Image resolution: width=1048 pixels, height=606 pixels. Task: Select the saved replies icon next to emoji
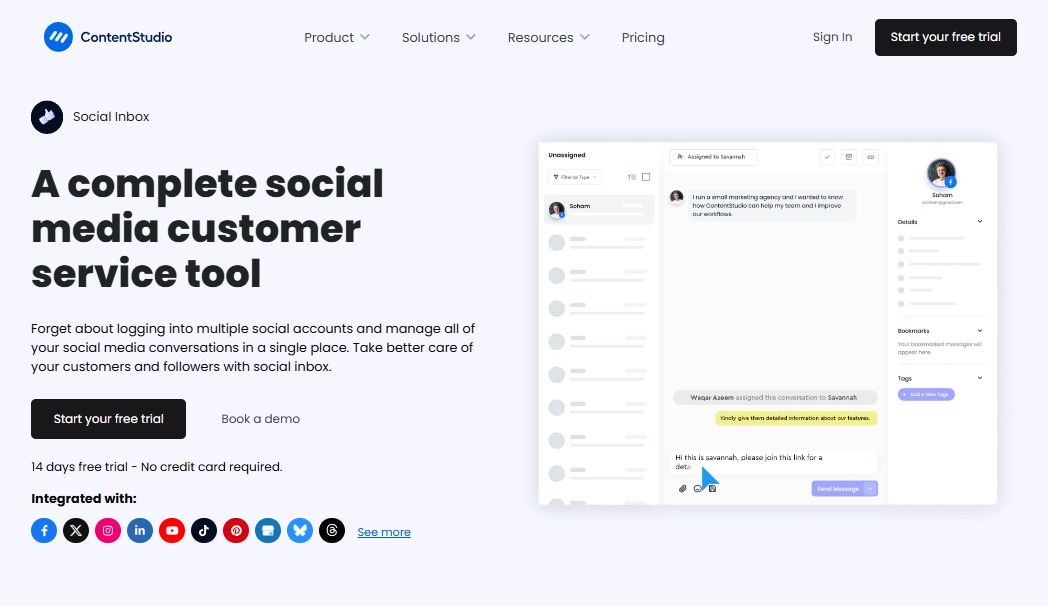click(711, 488)
